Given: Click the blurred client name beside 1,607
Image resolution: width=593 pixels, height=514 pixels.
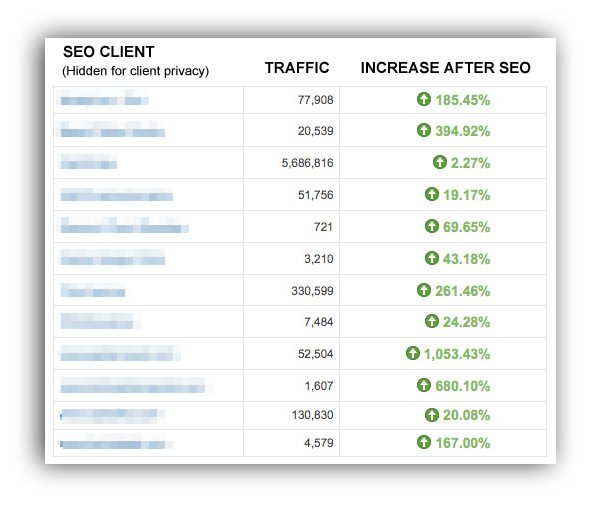Looking at the screenshot, I should click(135, 385).
